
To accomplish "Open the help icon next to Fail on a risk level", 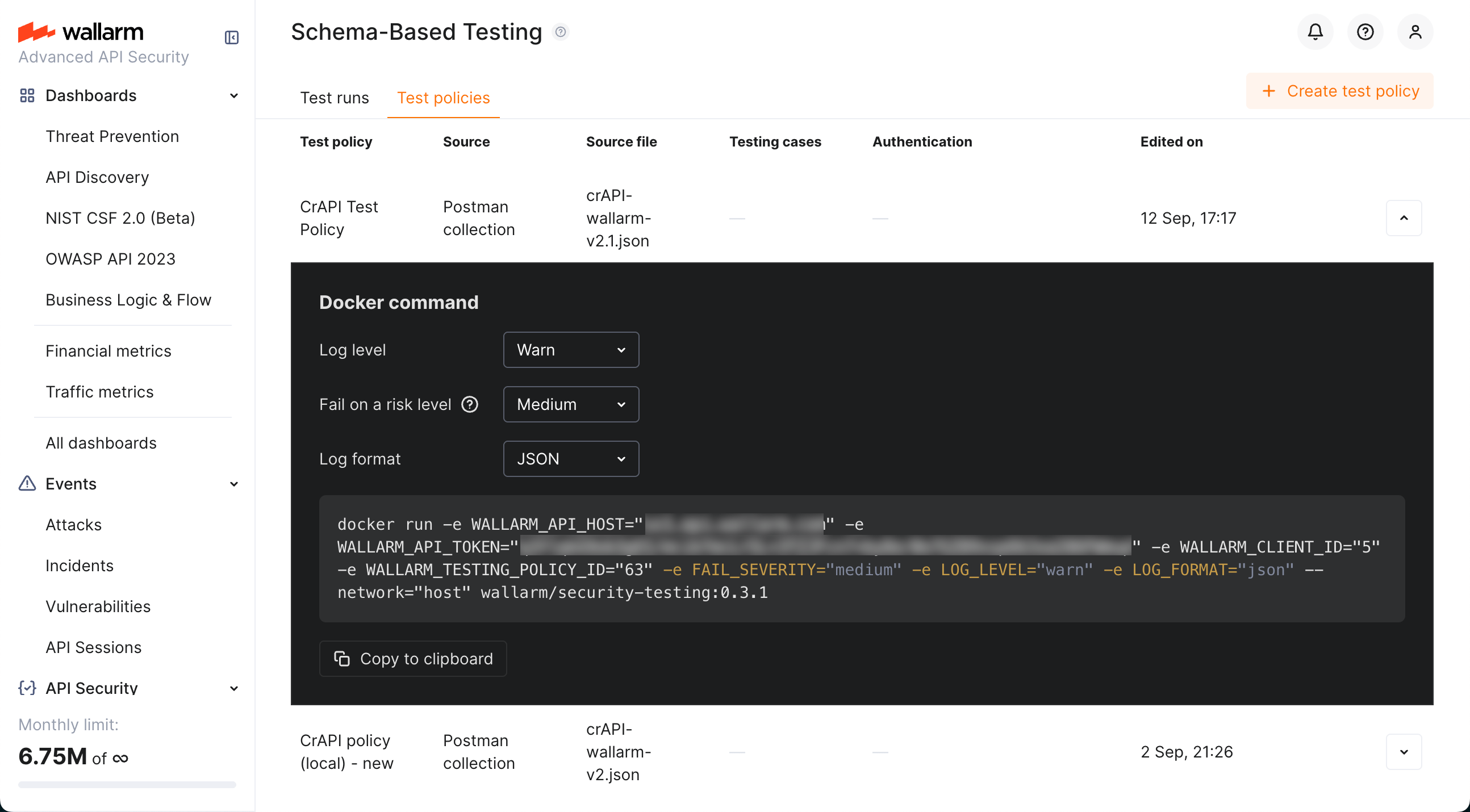I will point(470,404).
